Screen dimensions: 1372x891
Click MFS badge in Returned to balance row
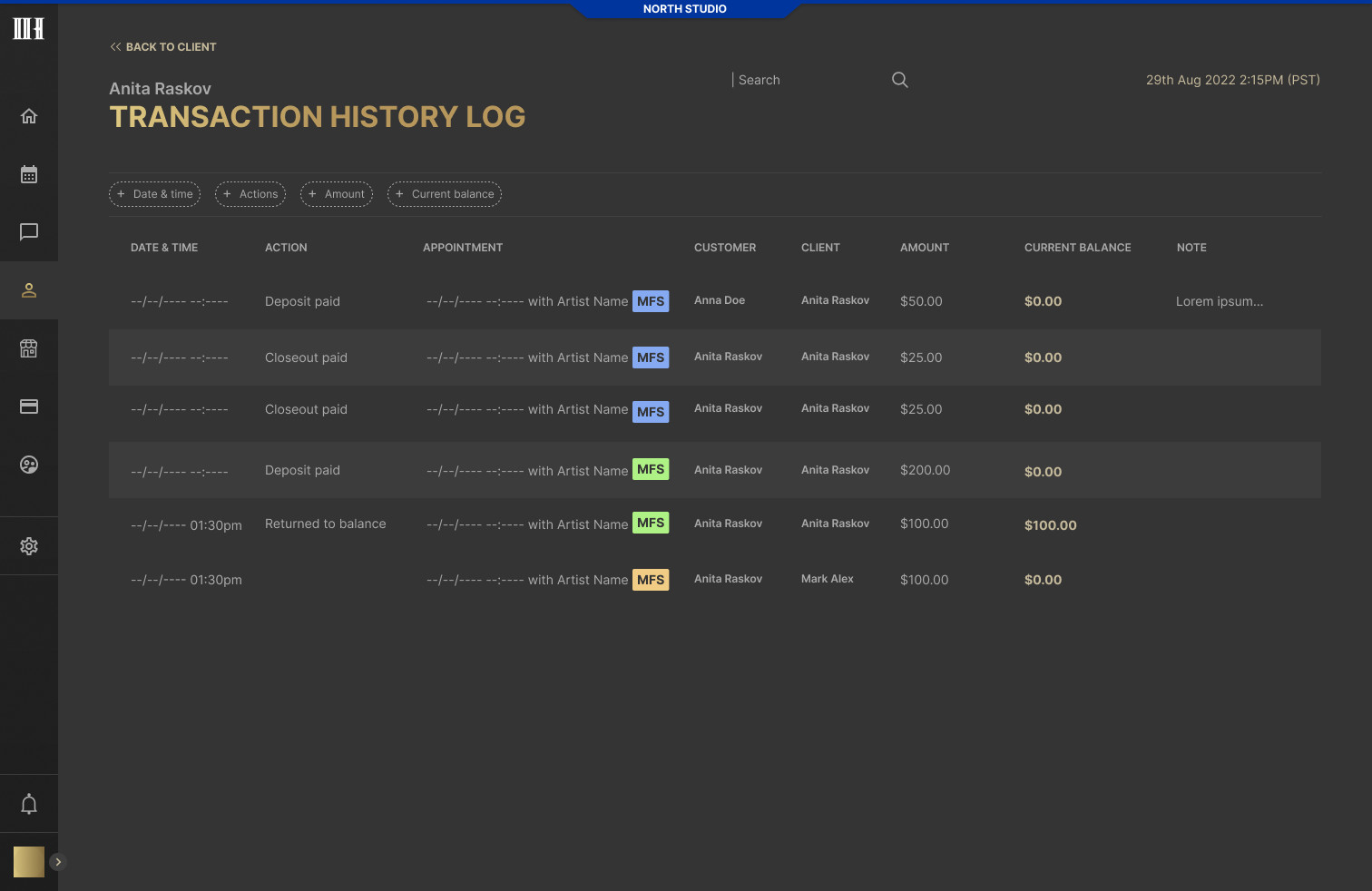tap(651, 523)
